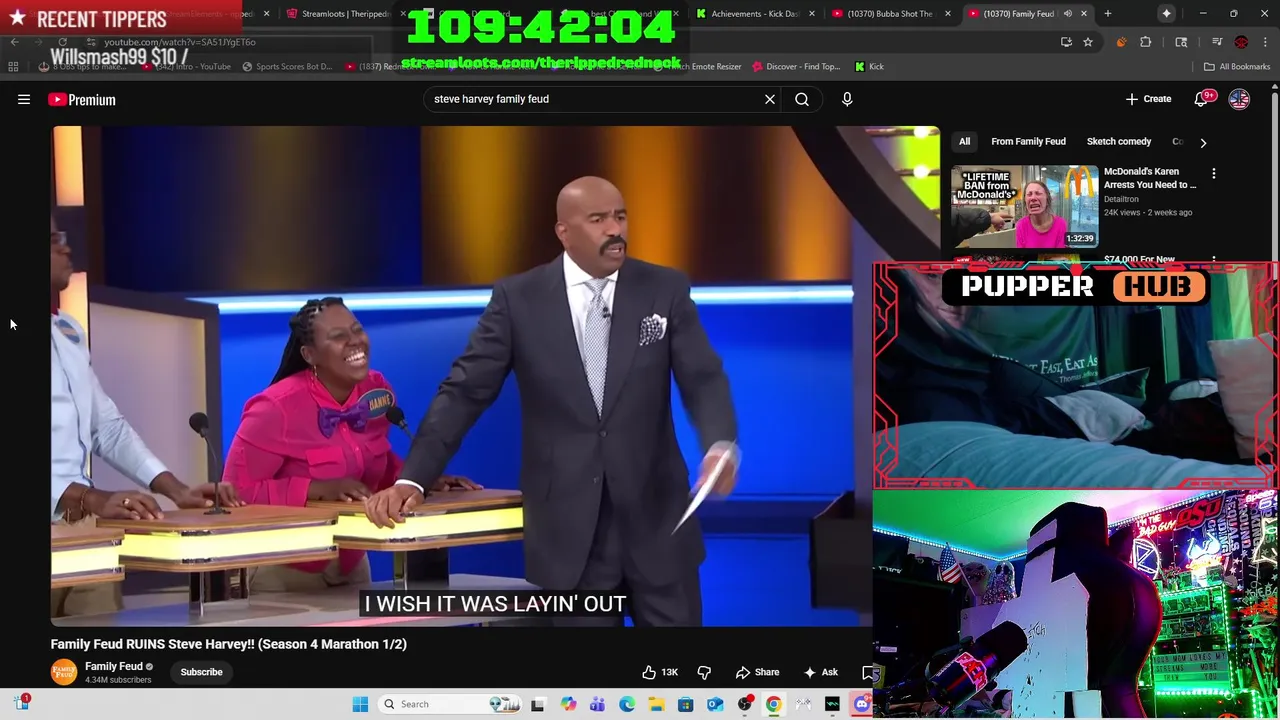Clear the YouTube search text

coord(770,99)
